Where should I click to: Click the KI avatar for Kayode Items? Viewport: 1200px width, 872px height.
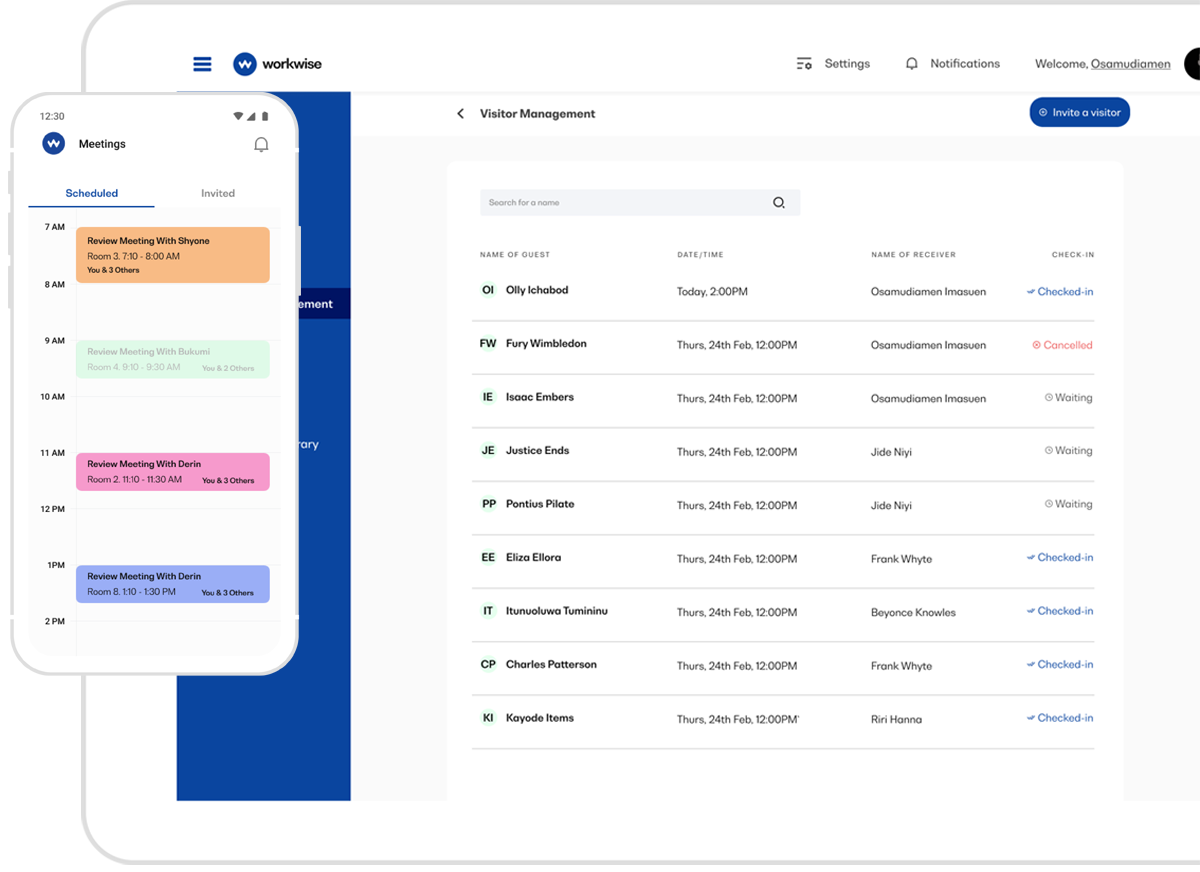(488, 718)
